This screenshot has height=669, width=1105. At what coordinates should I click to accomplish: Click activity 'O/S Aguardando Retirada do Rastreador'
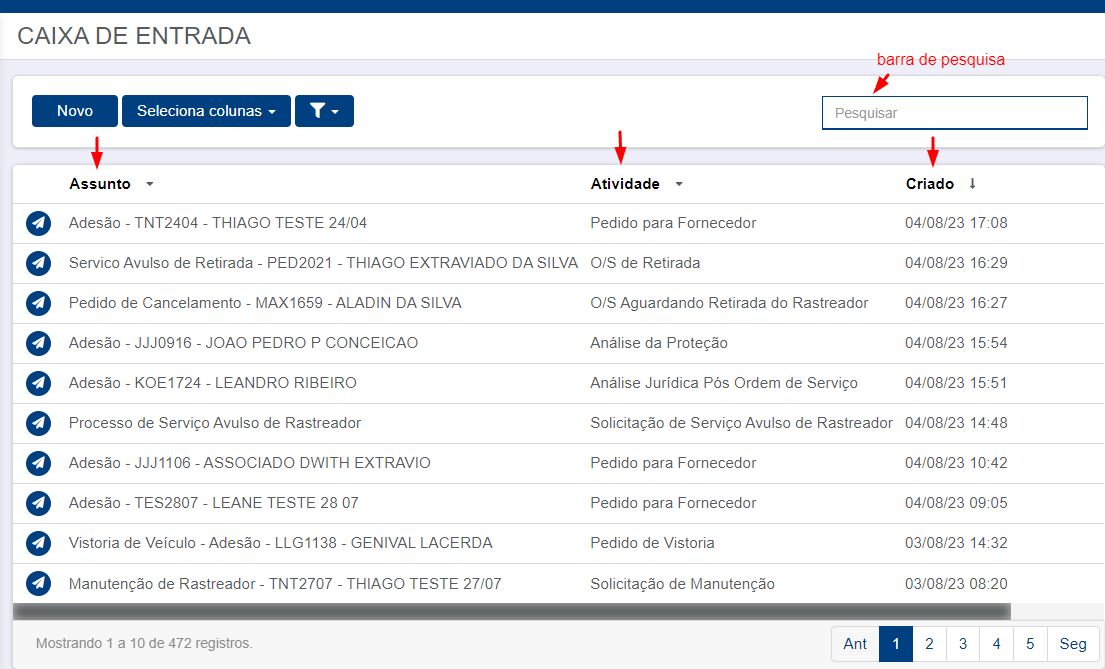tap(729, 303)
